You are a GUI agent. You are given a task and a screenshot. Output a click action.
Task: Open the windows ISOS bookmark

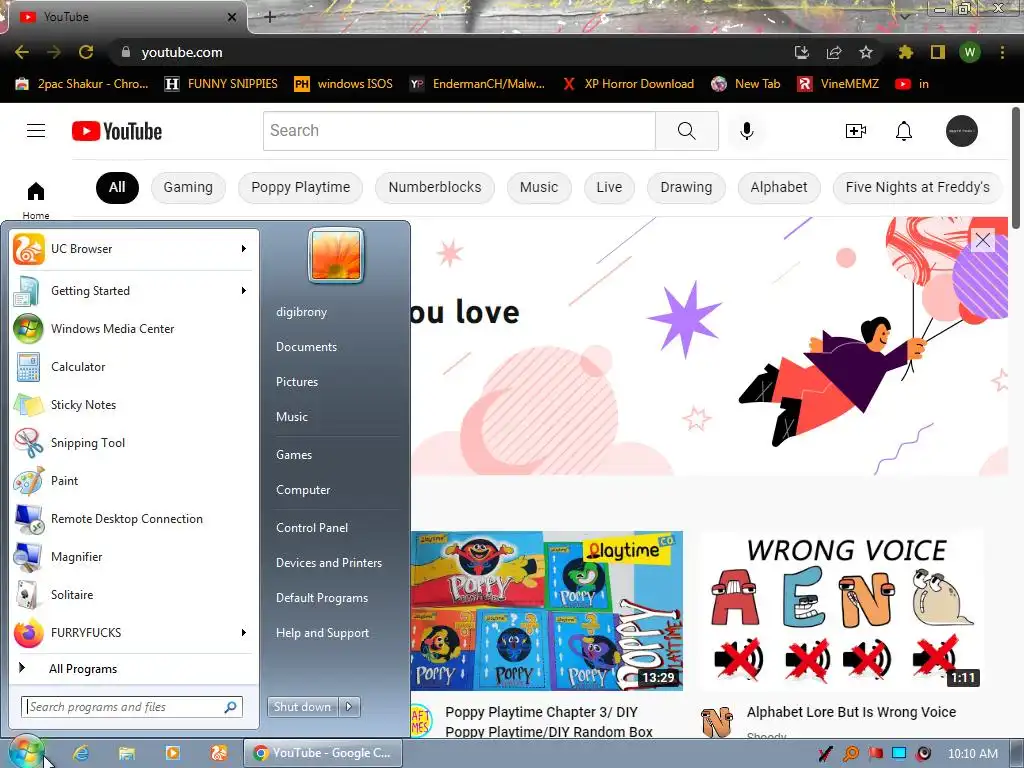[344, 84]
